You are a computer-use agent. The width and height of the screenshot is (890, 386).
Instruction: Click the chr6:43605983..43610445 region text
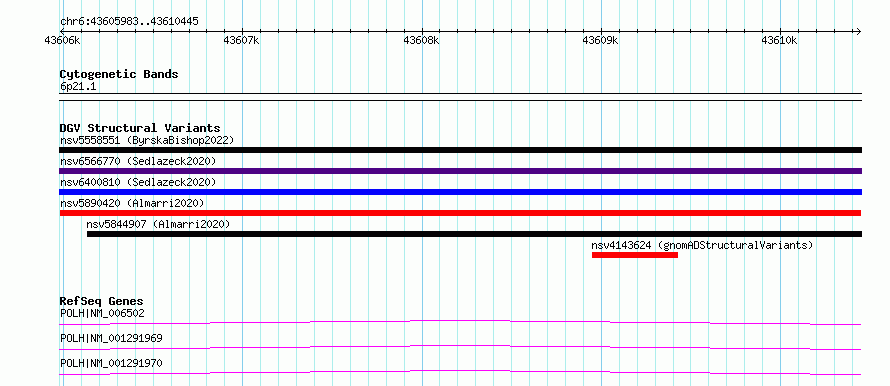coord(129,22)
